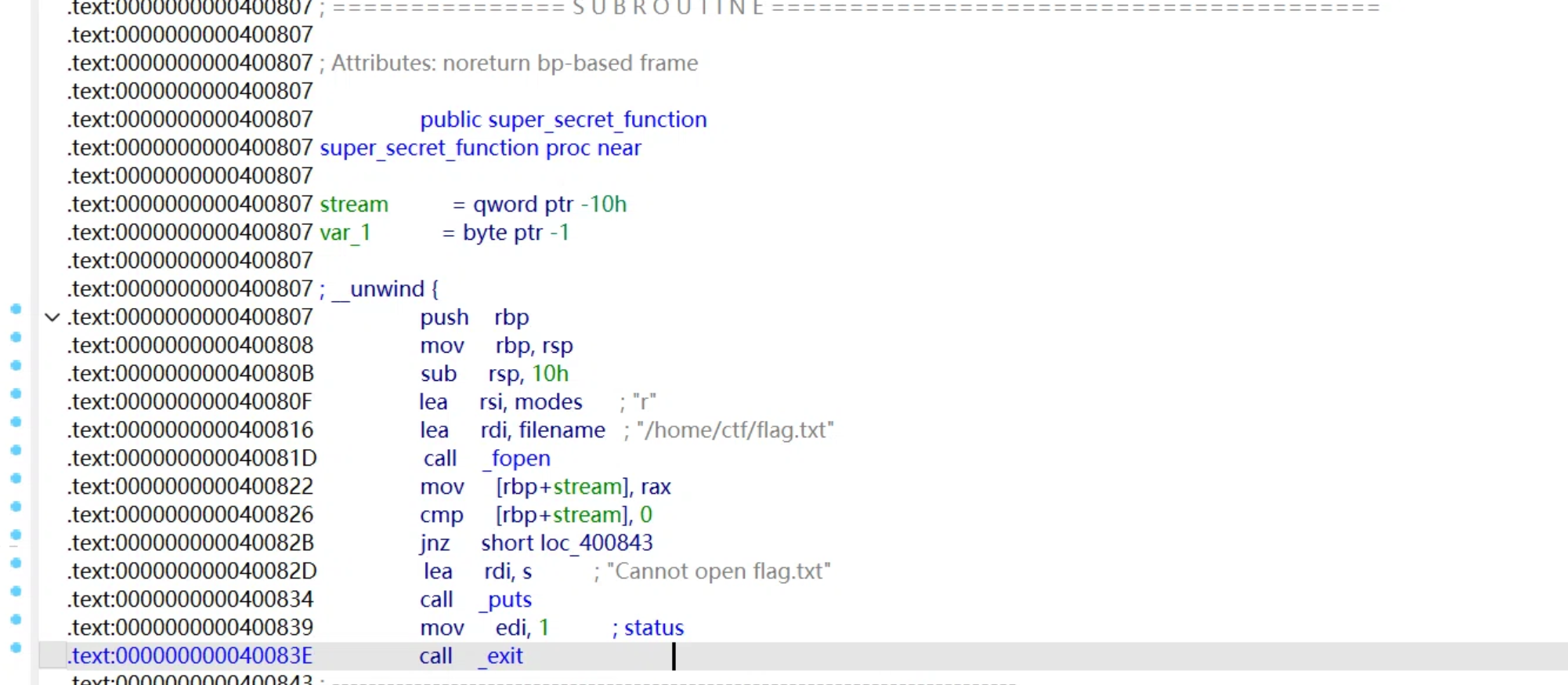Screen dimensions: 1568x685
Task: Select super_secret_function in the public declaration
Action: point(598,120)
